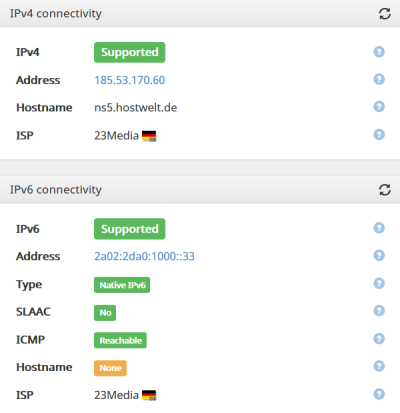Viewport: 400px width, 413px height.
Task: Open help for IPv6 Supported row
Action: (379, 228)
